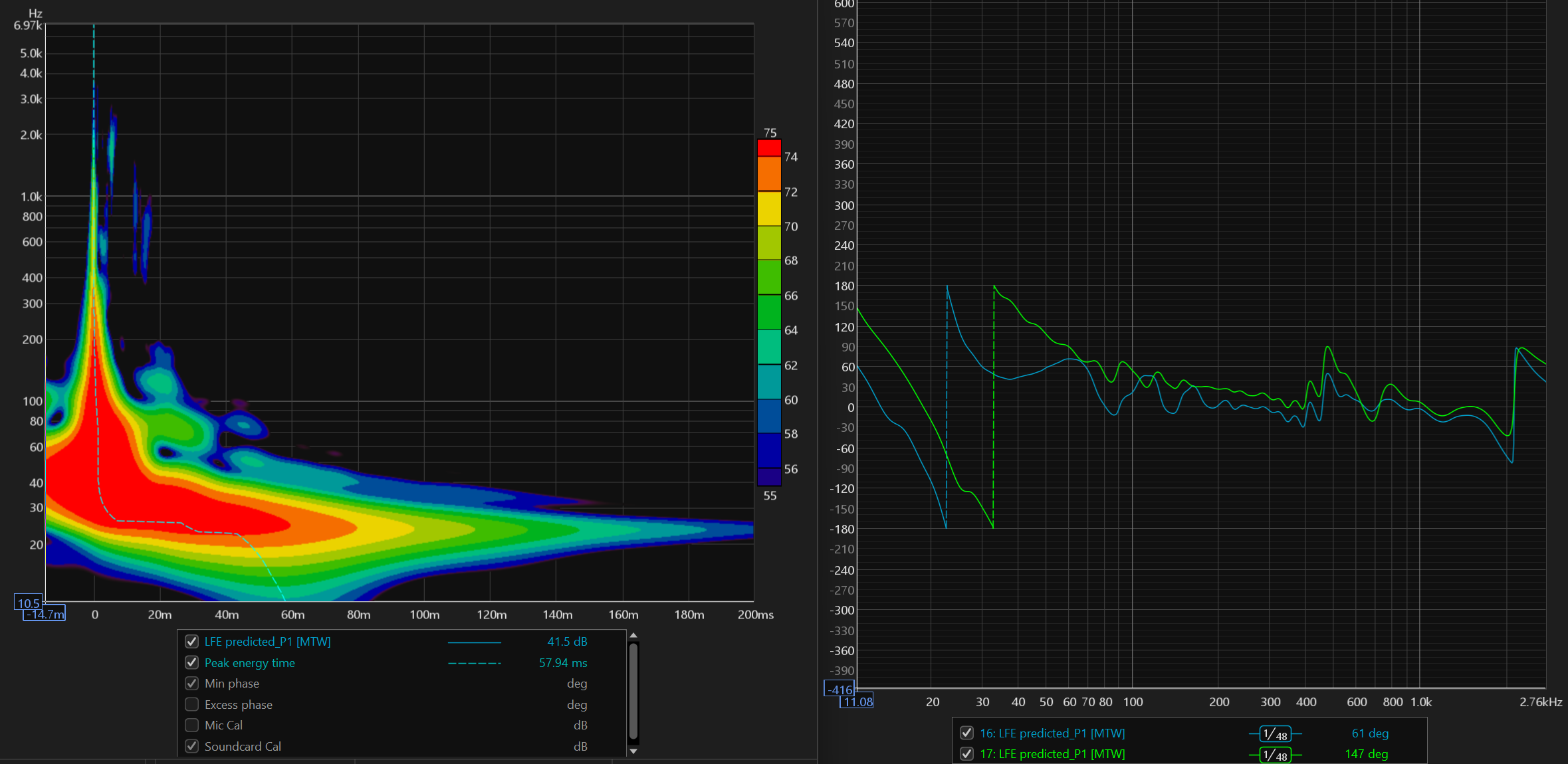Hide trace 17: LFE predicted_P1 [MTW]
Image resolution: width=1568 pixels, height=764 pixels.
click(967, 754)
